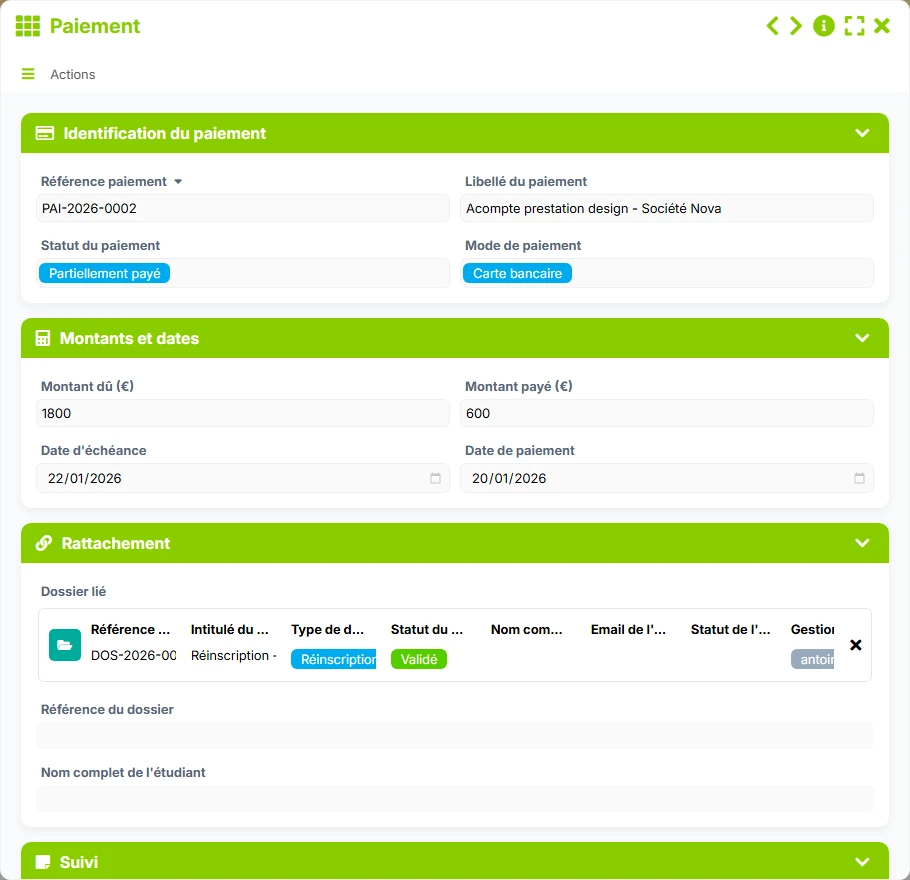Screen dimensions: 910x880
Task: Click the Libellé du paiement input field
Action: pyautogui.click(x=667, y=208)
